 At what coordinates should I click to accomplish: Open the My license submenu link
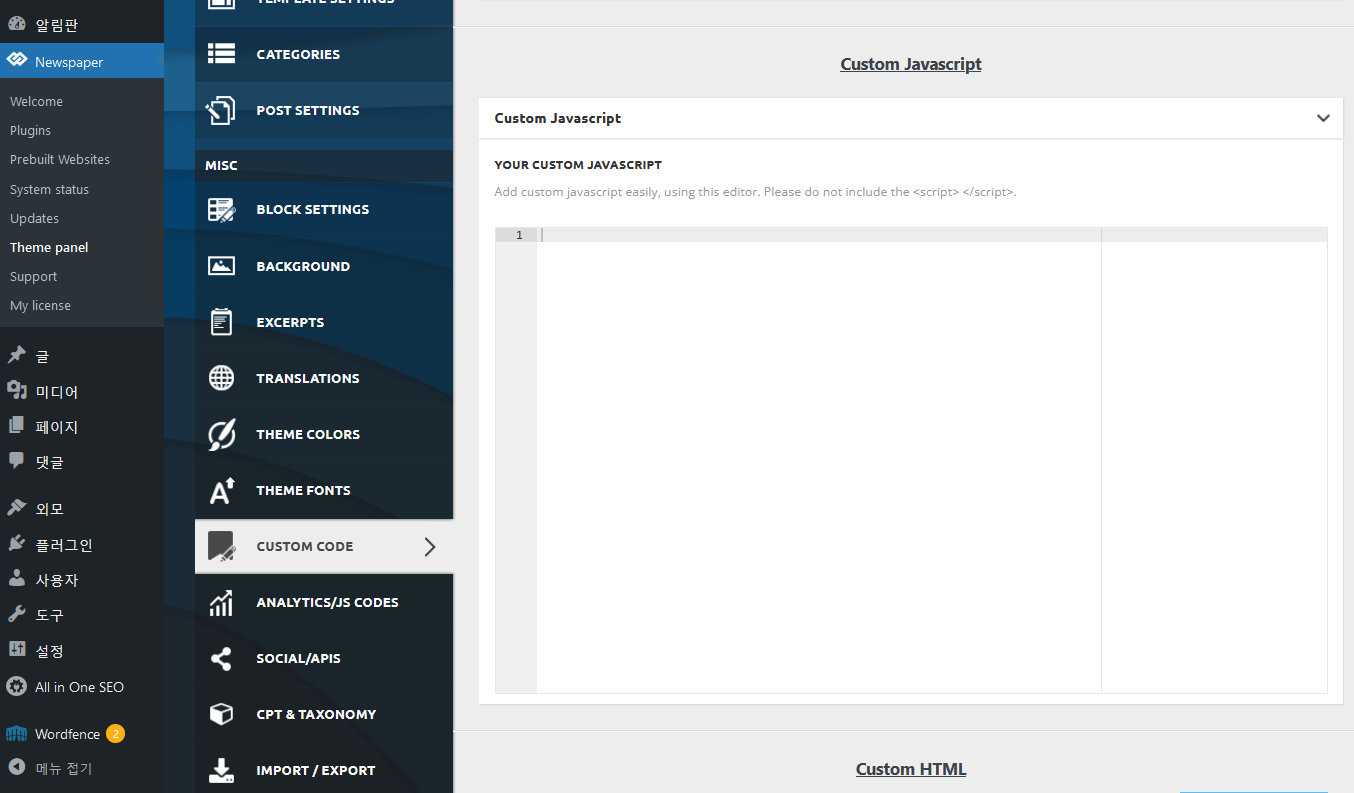coord(40,305)
